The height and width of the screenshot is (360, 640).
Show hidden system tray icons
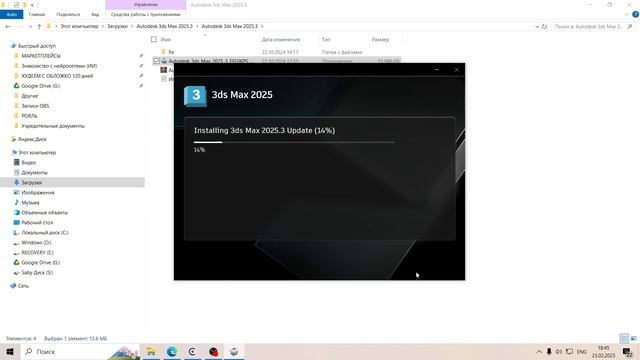539,351
